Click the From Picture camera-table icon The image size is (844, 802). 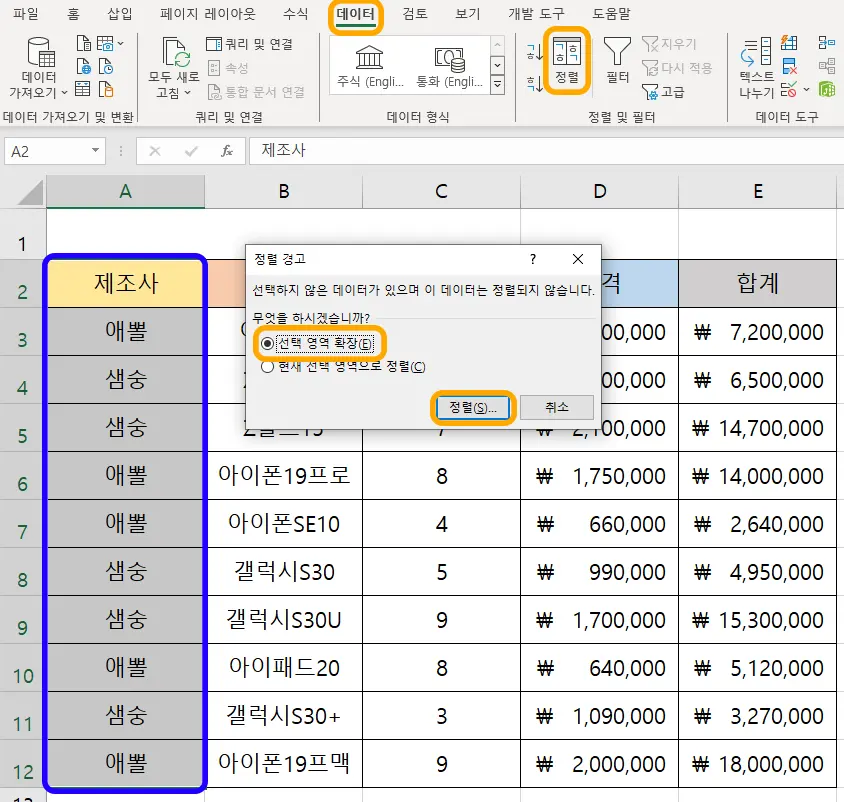[x=105, y=43]
